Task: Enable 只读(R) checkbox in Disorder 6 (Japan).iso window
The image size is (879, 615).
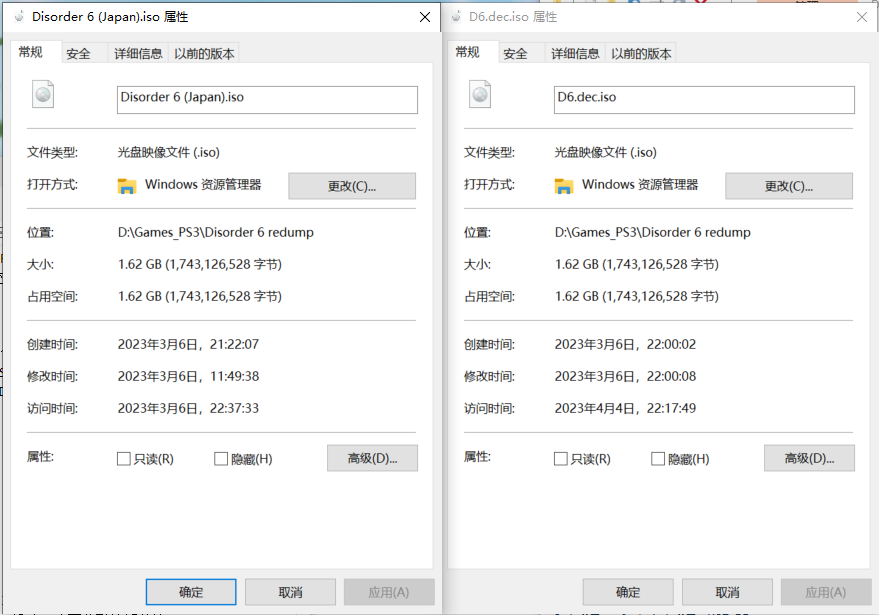Action: tap(124, 459)
